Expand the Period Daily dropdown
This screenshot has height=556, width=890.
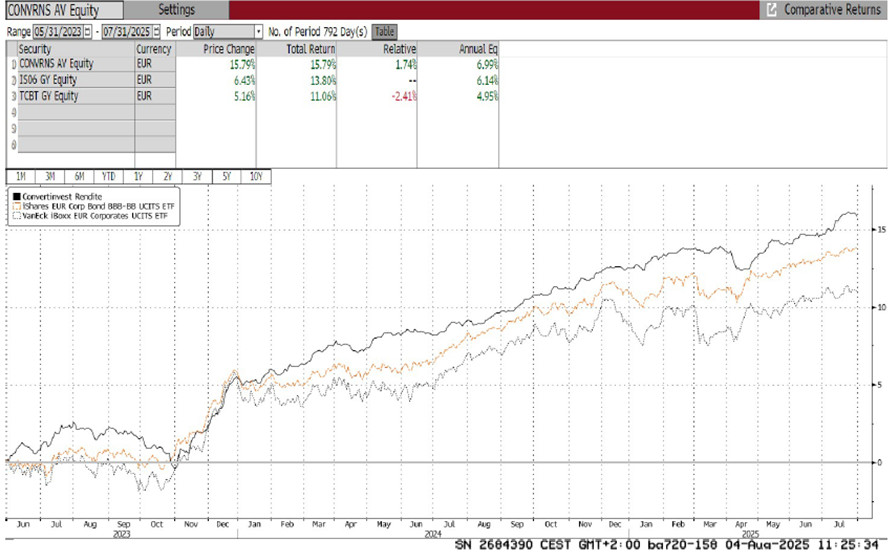point(259,32)
